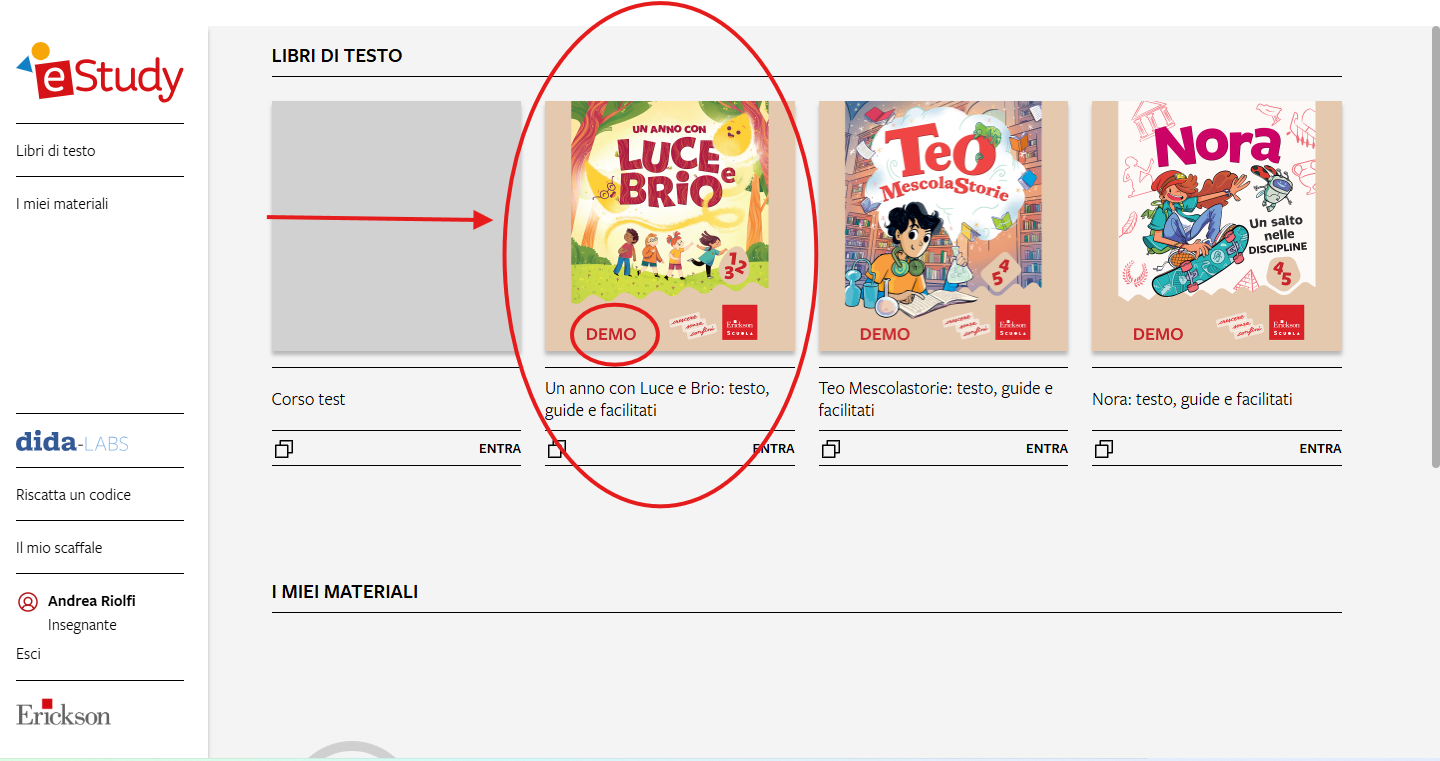Click the LIBRI DI TESTO section heading
Image resolution: width=1440 pixels, height=761 pixels.
tap(337, 56)
